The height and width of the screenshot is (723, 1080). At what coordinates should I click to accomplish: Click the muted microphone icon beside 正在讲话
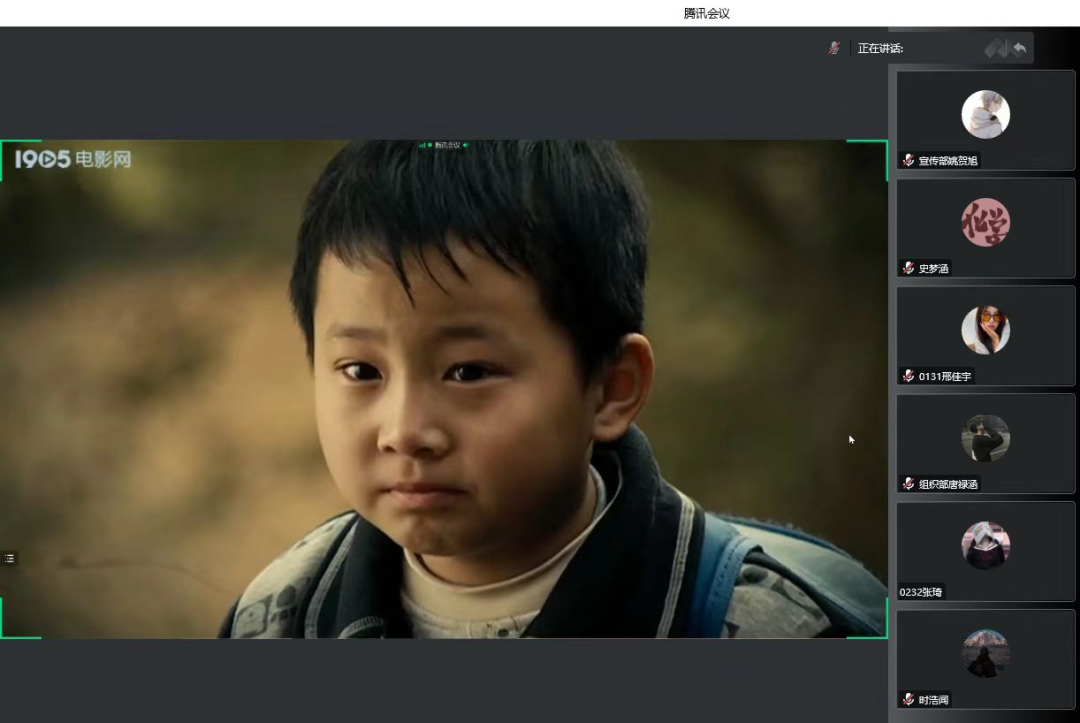(x=833, y=48)
